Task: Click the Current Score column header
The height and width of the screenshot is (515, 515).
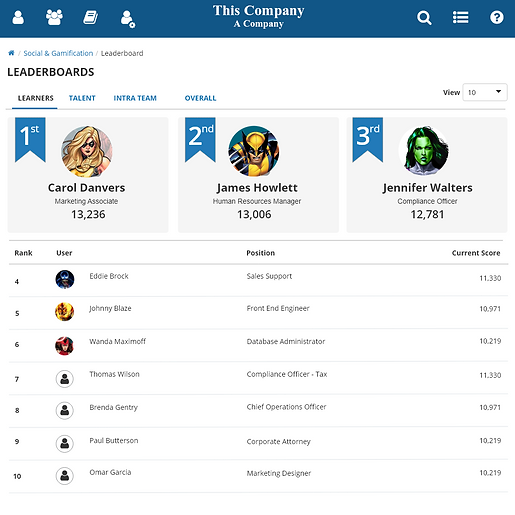Action: pyautogui.click(x=476, y=253)
